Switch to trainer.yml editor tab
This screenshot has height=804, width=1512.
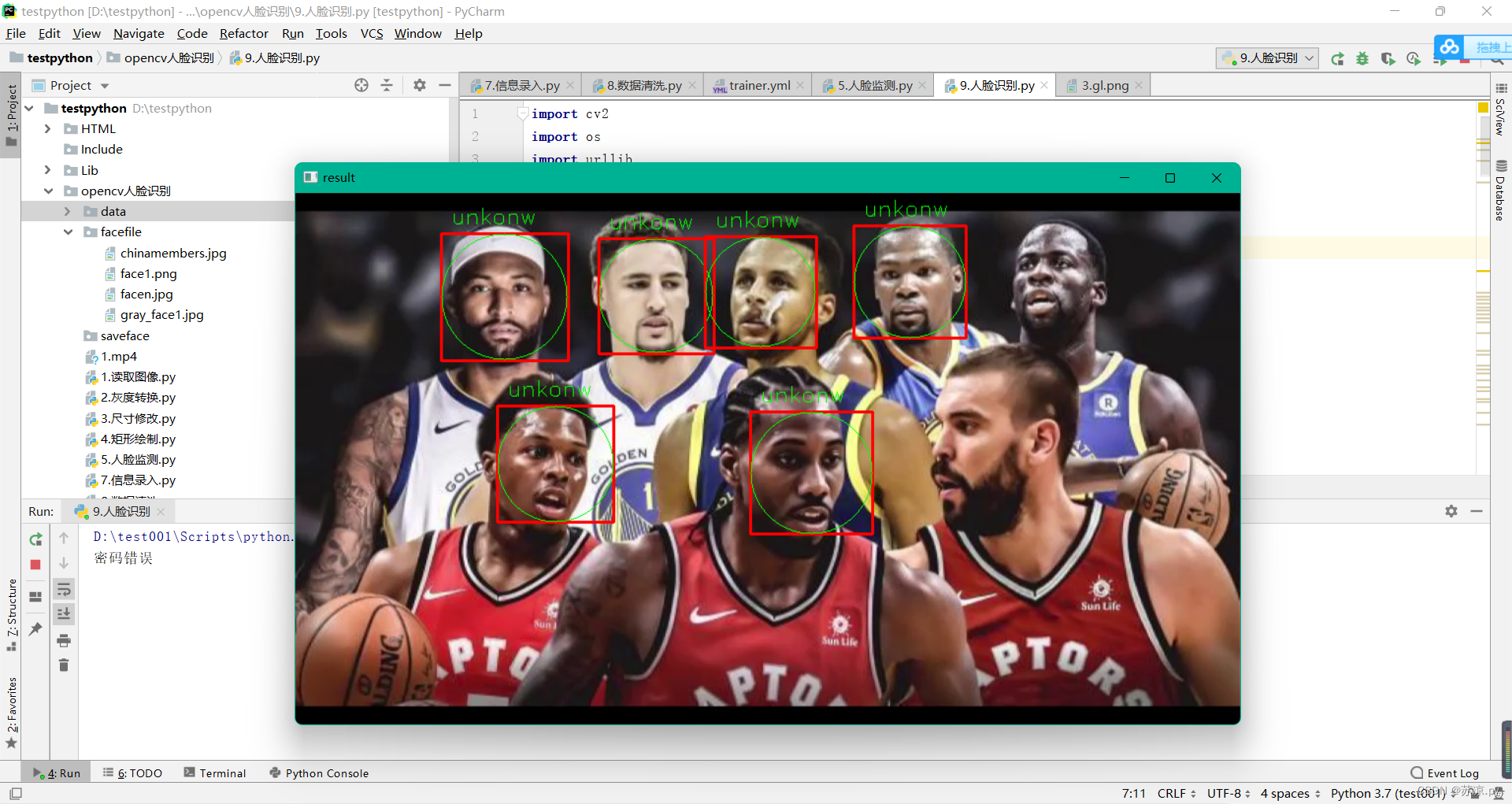[x=759, y=85]
